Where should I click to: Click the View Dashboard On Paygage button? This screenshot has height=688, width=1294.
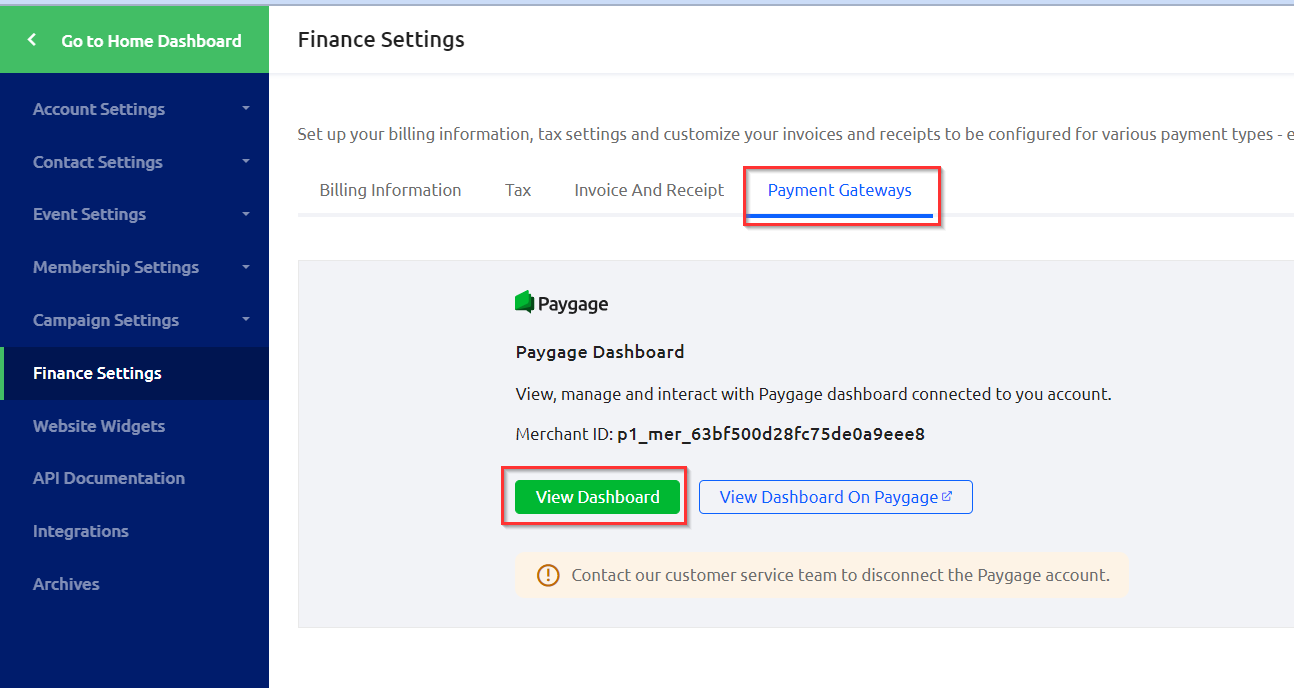[836, 497]
